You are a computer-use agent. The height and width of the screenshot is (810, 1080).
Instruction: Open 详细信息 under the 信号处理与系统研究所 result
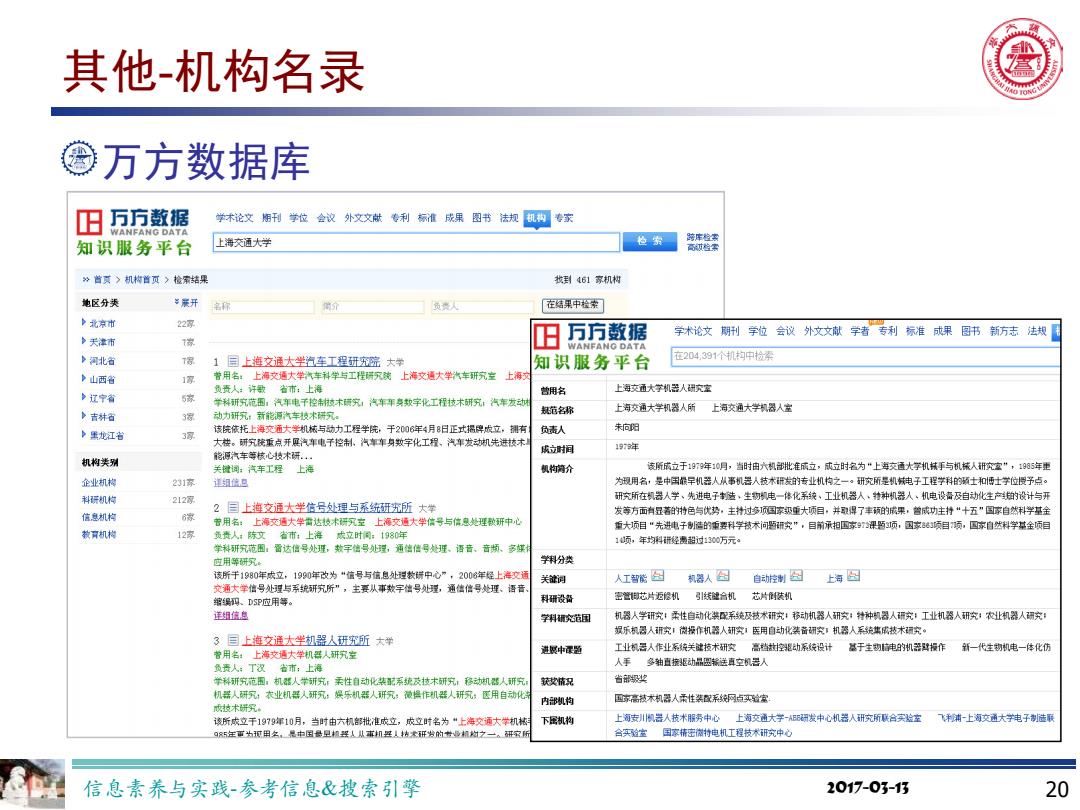tap(231, 616)
